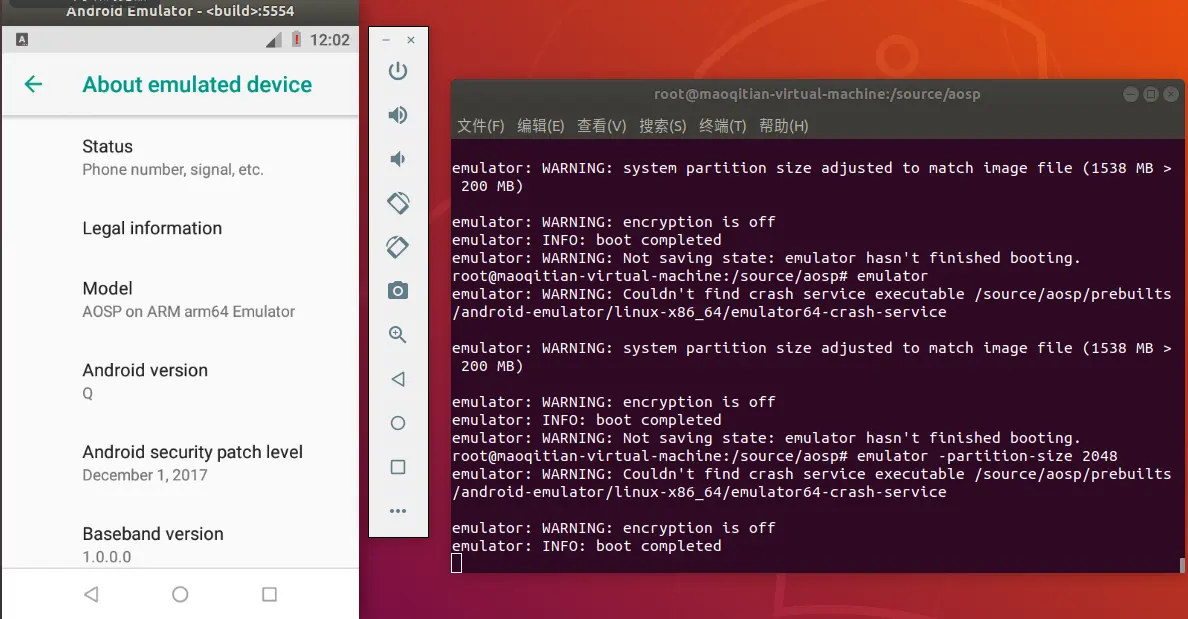Go back with the About emulated device arrow

point(33,84)
